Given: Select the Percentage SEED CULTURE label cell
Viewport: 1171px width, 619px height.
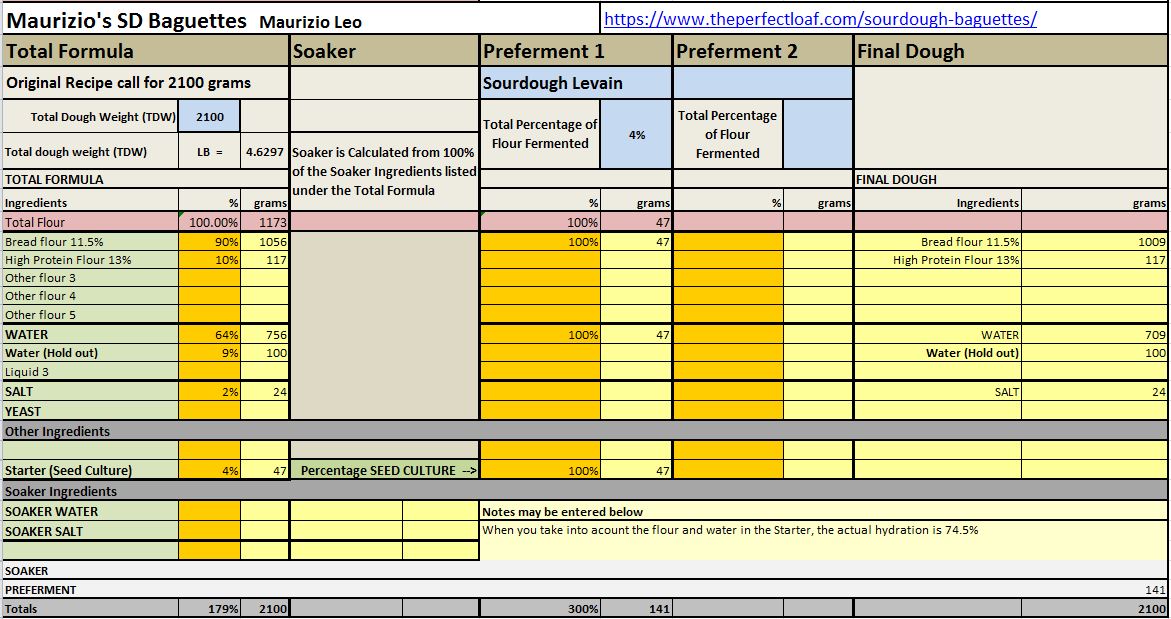Looking at the screenshot, I should [384, 471].
